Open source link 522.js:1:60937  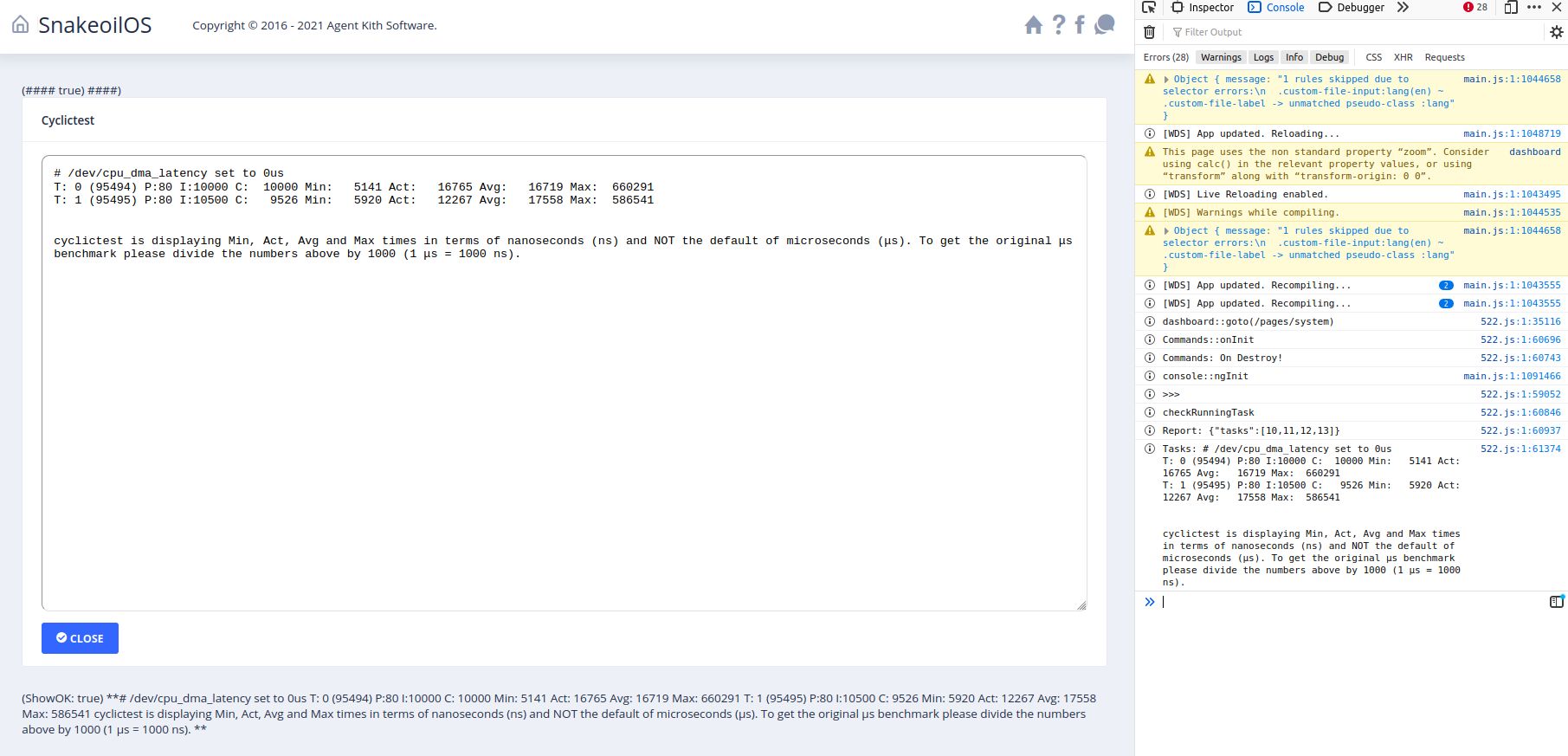point(1520,430)
